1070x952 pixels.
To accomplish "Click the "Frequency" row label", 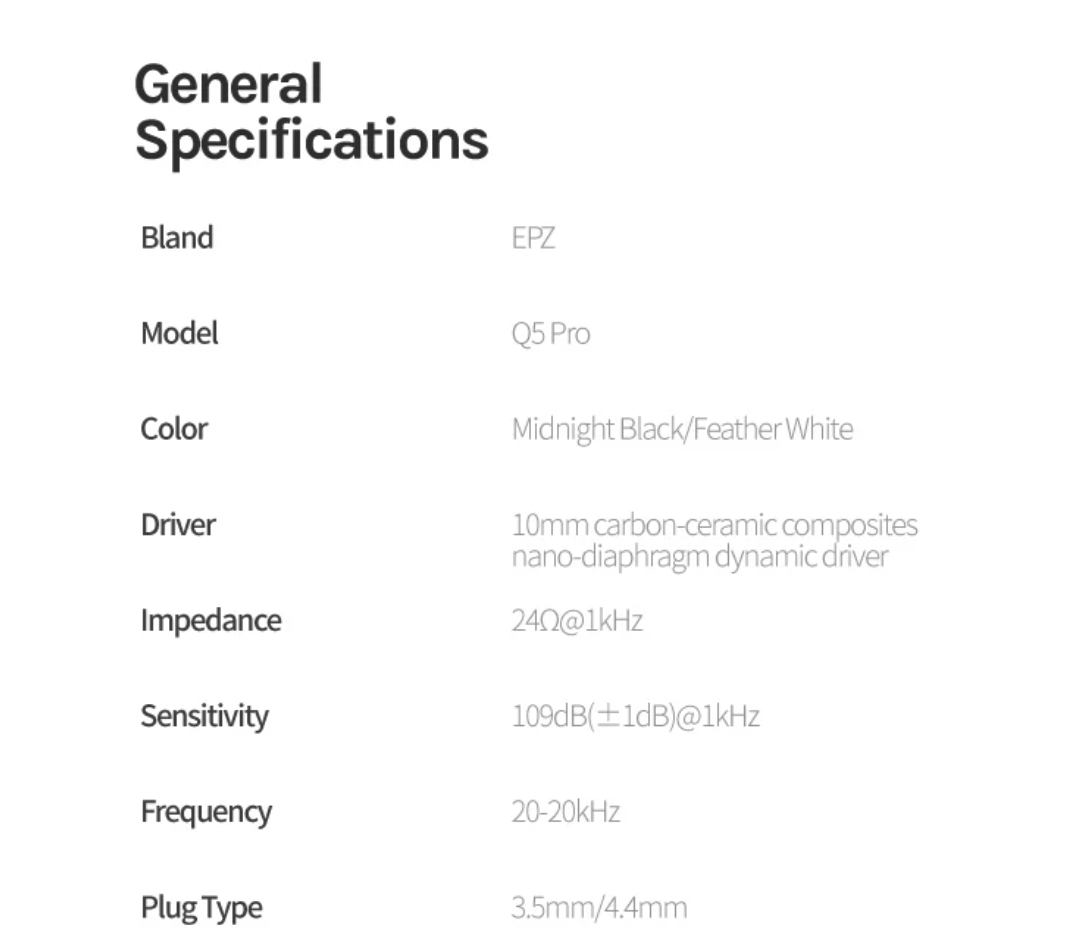I will click(206, 812).
